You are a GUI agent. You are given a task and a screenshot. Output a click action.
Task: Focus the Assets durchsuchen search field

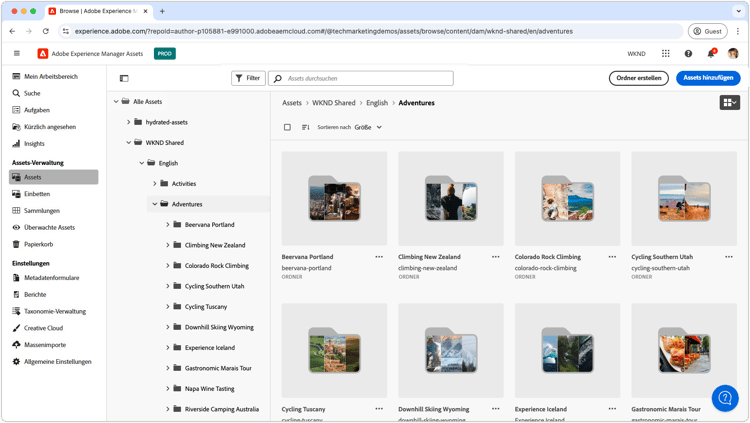(x=361, y=78)
